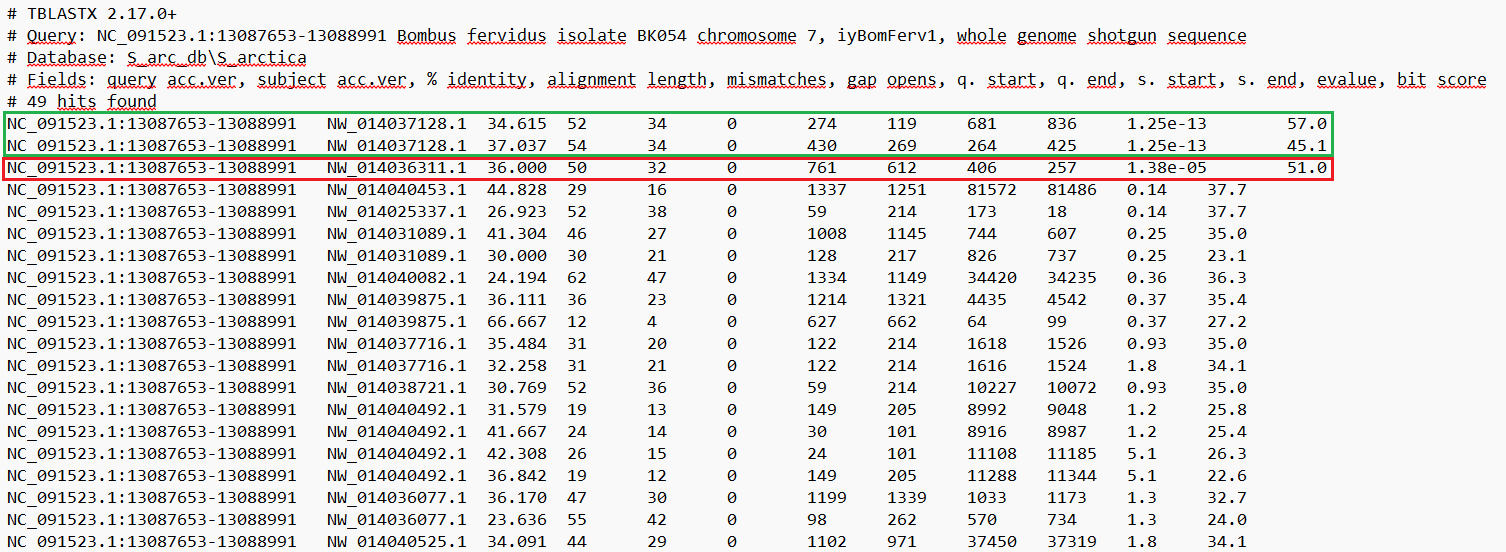Click the identity value 66.667
This screenshot has height=552, width=1506.
517,321
